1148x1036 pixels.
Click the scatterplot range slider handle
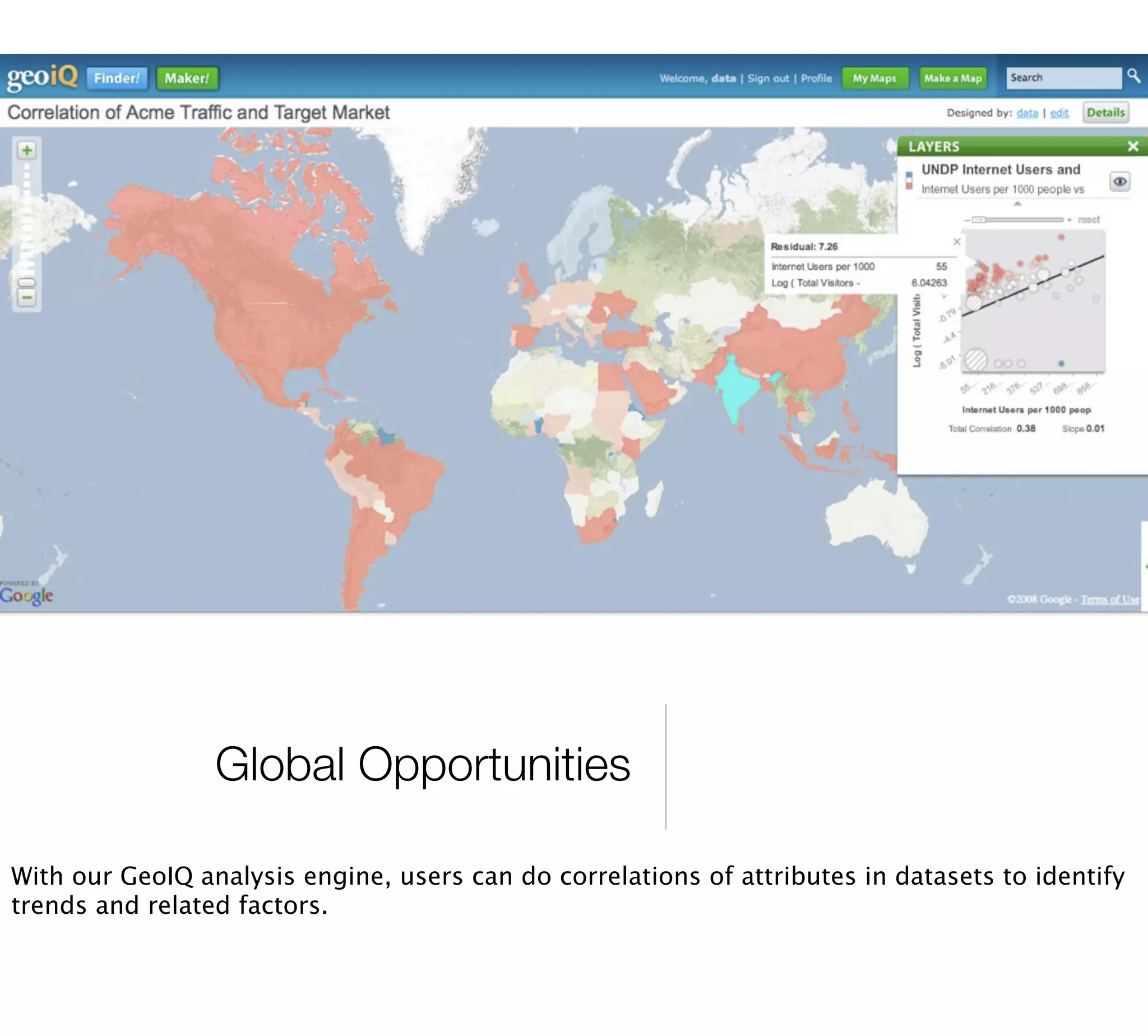pos(979,220)
